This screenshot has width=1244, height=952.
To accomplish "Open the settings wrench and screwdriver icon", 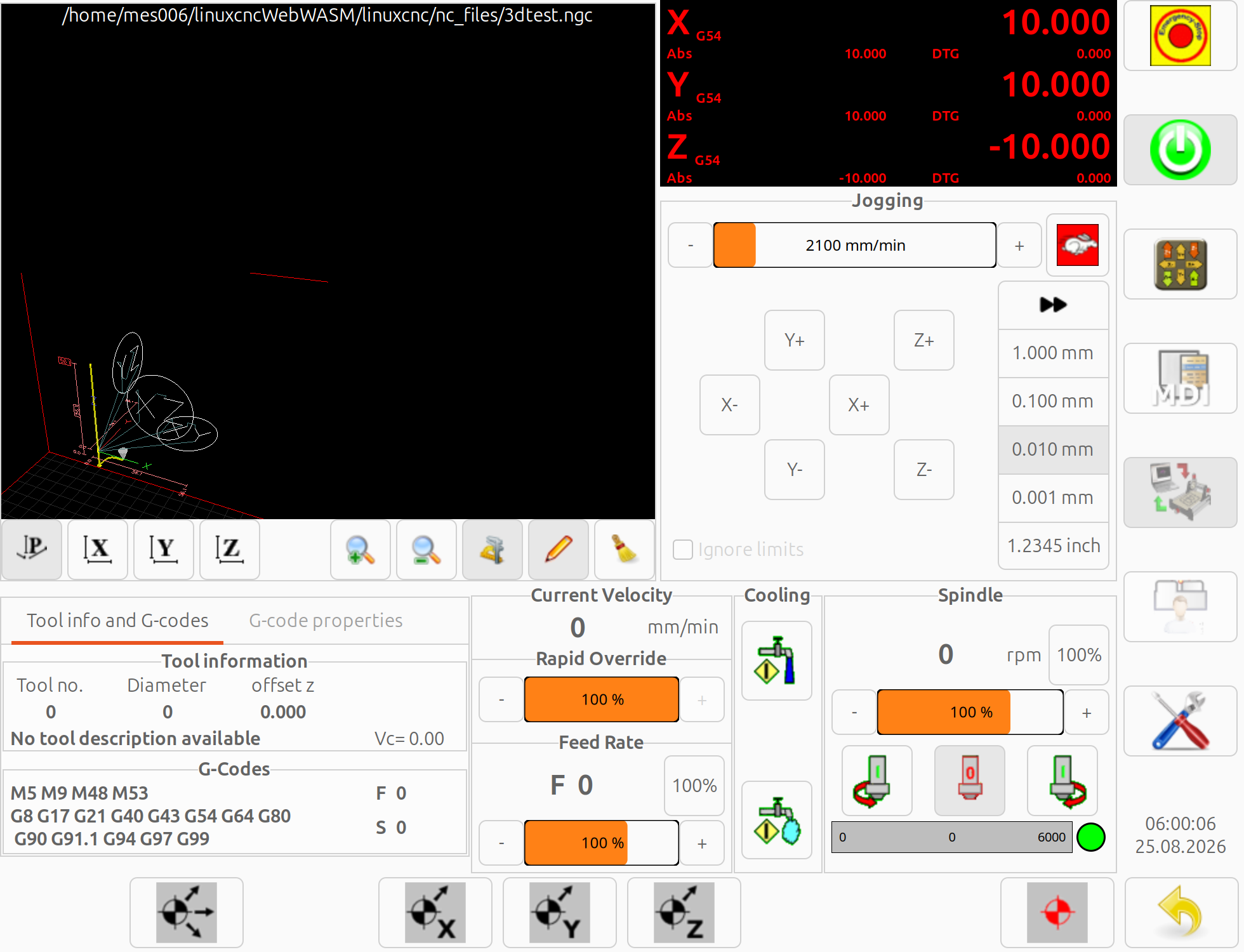I will 1180,721.
